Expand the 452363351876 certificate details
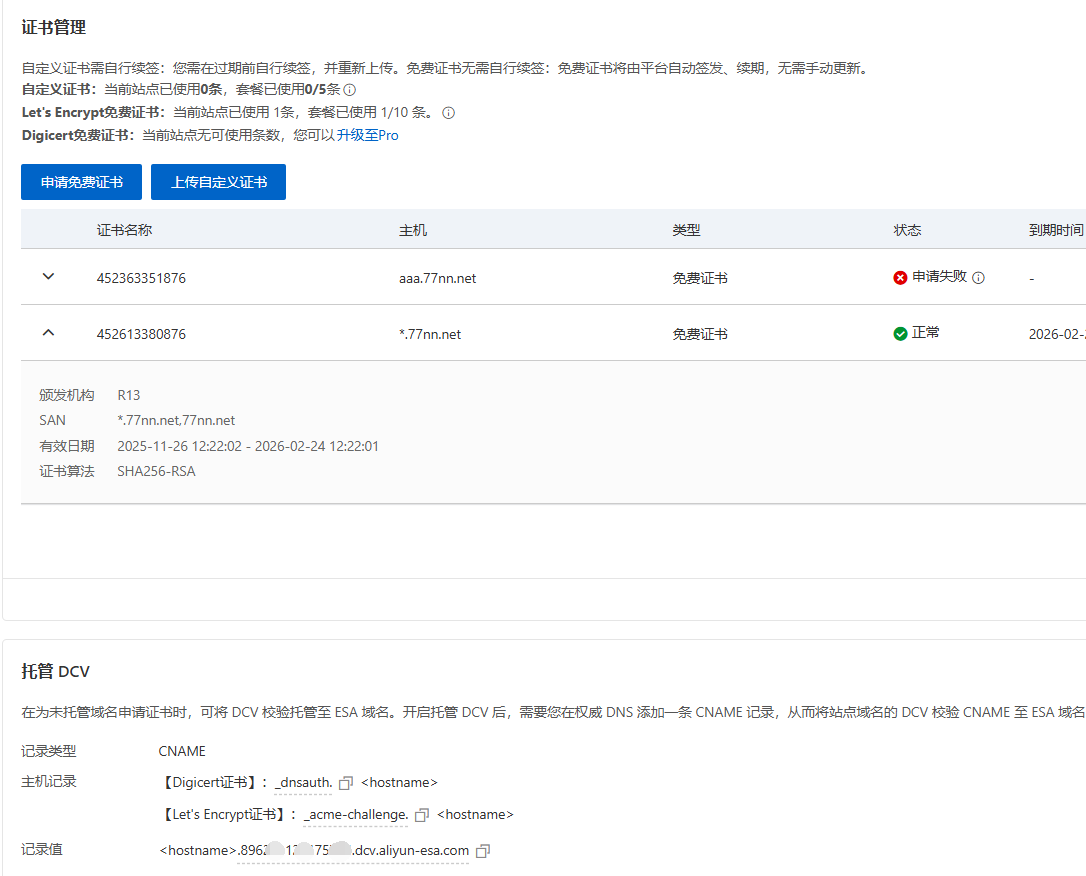Viewport: 1086px width, 876px height. click(x=48, y=277)
